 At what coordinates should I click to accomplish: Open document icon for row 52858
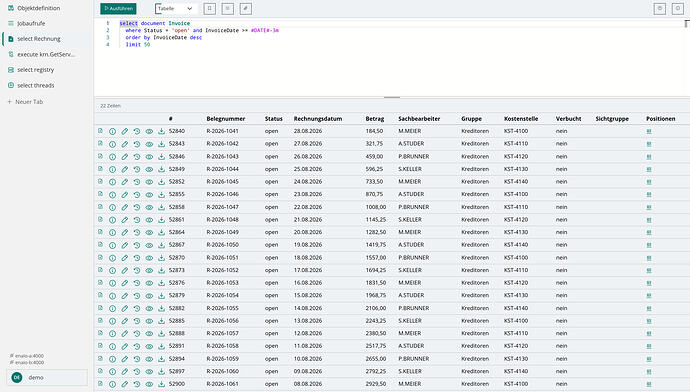100,207
